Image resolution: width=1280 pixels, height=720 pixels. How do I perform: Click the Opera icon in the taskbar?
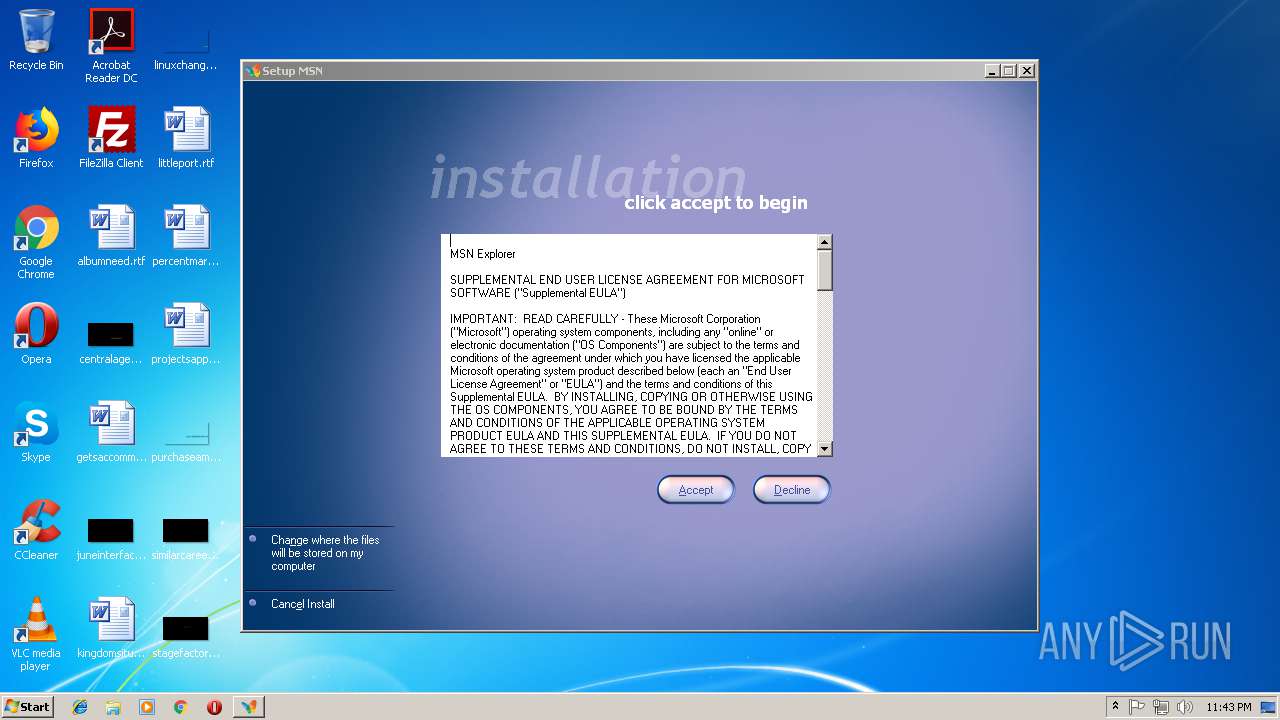point(214,707)
